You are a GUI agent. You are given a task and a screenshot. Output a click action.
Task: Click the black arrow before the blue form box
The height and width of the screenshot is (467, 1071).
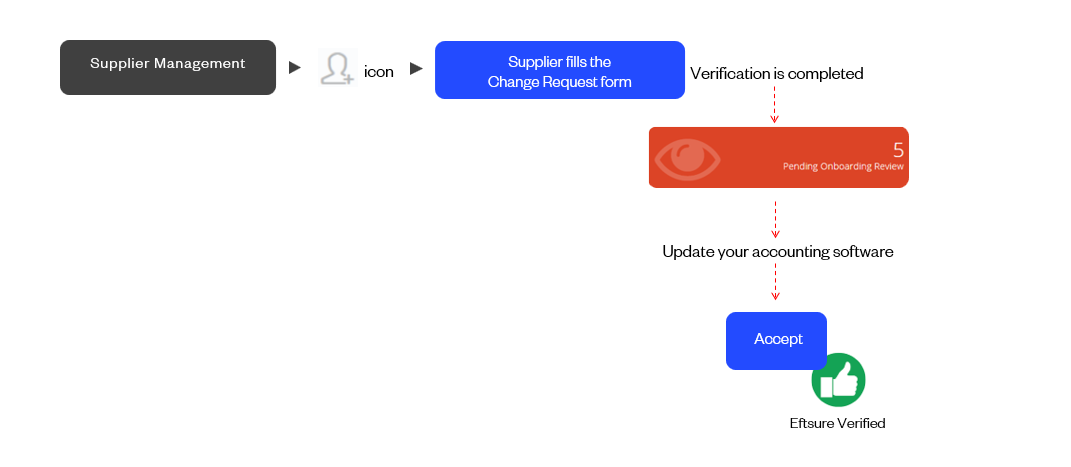tap(416, 68)
